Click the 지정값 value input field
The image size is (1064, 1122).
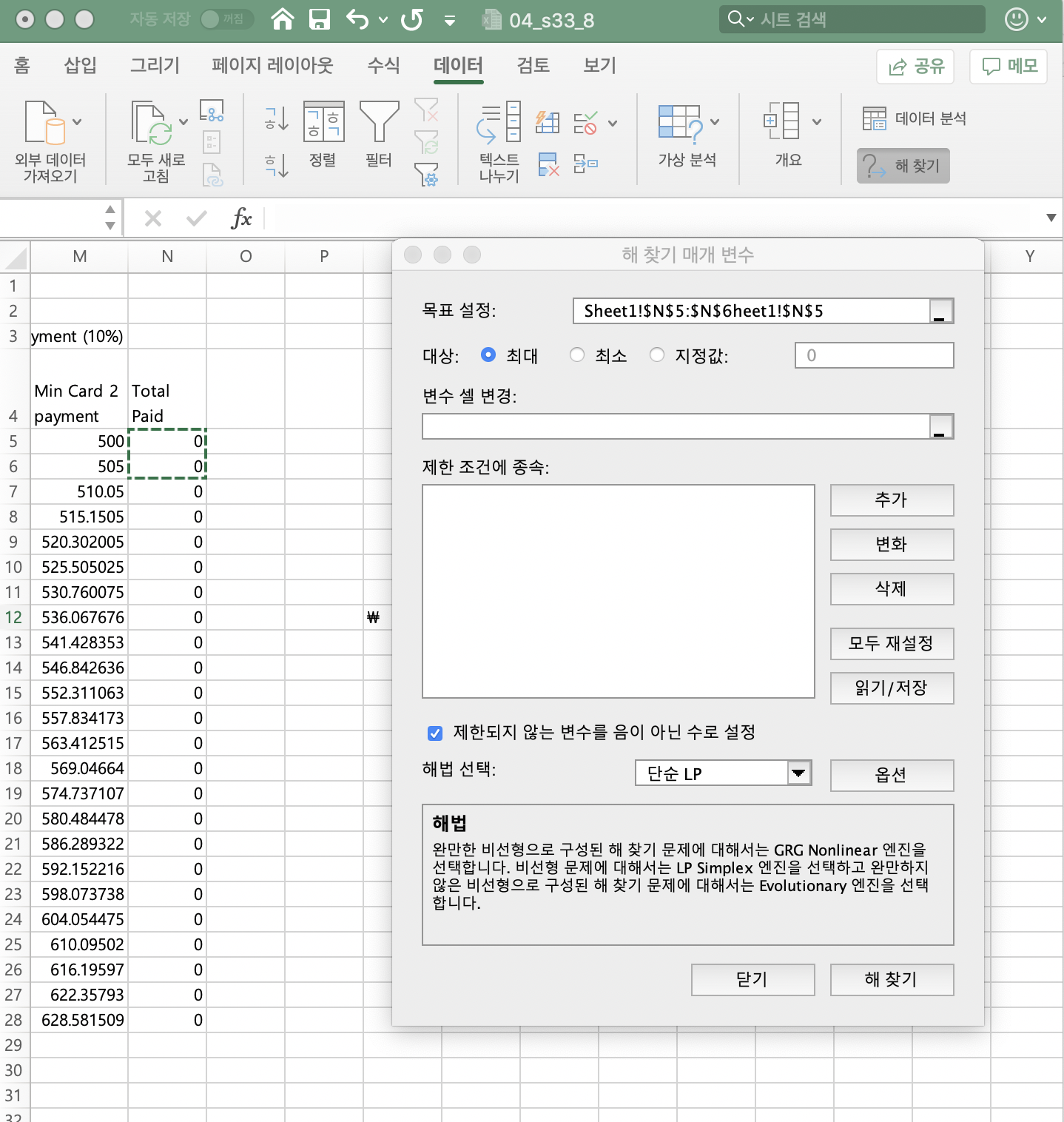pos(874,355)
